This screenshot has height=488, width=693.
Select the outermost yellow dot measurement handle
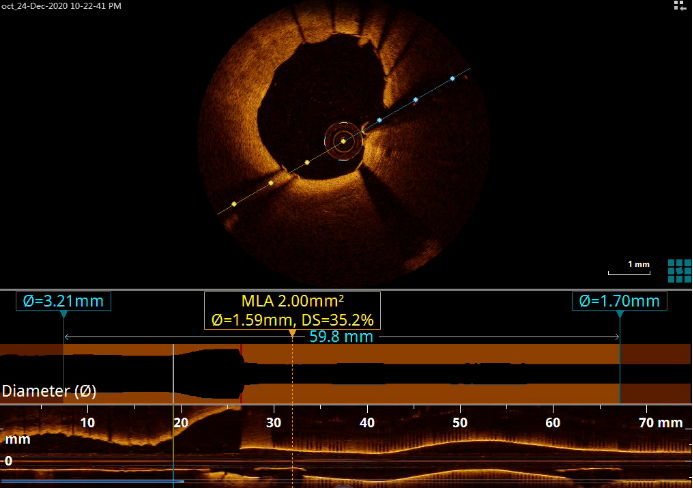tap(234, 204)
